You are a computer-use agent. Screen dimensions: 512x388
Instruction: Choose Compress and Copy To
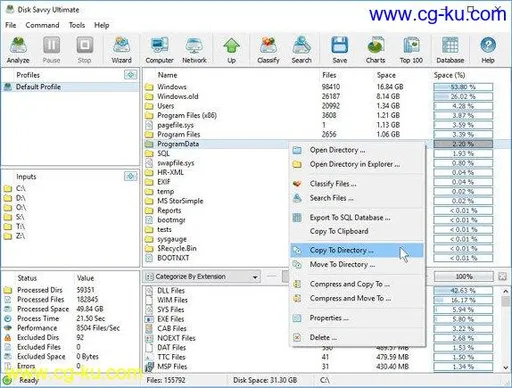pos(357,284)
